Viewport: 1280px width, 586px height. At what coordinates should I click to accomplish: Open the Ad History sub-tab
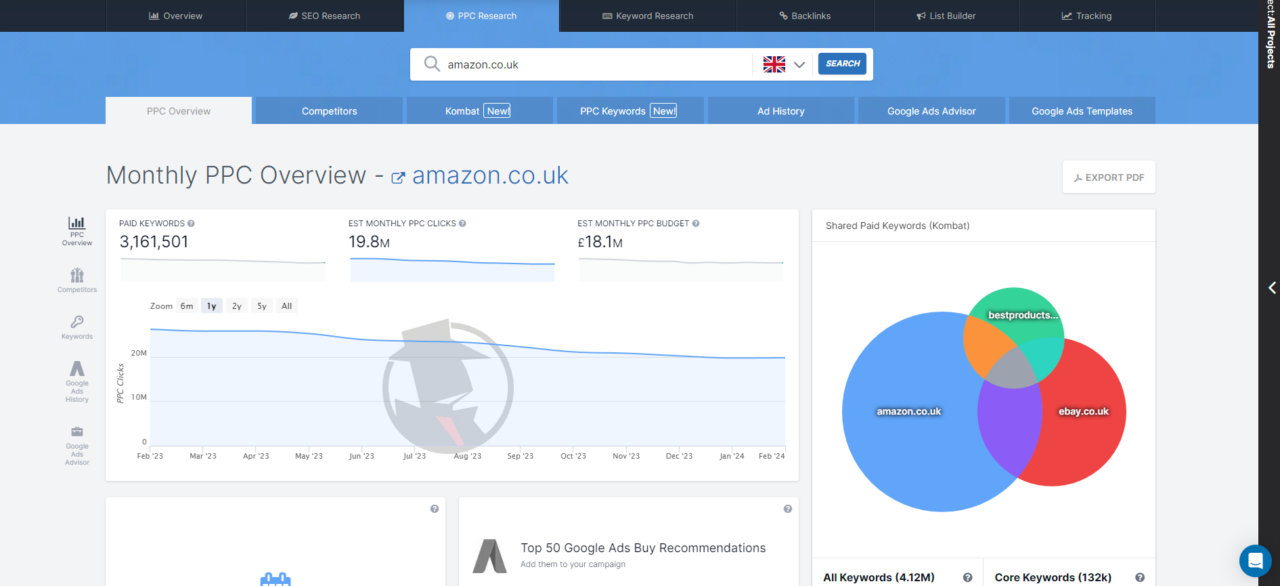(x=780, y=110)
